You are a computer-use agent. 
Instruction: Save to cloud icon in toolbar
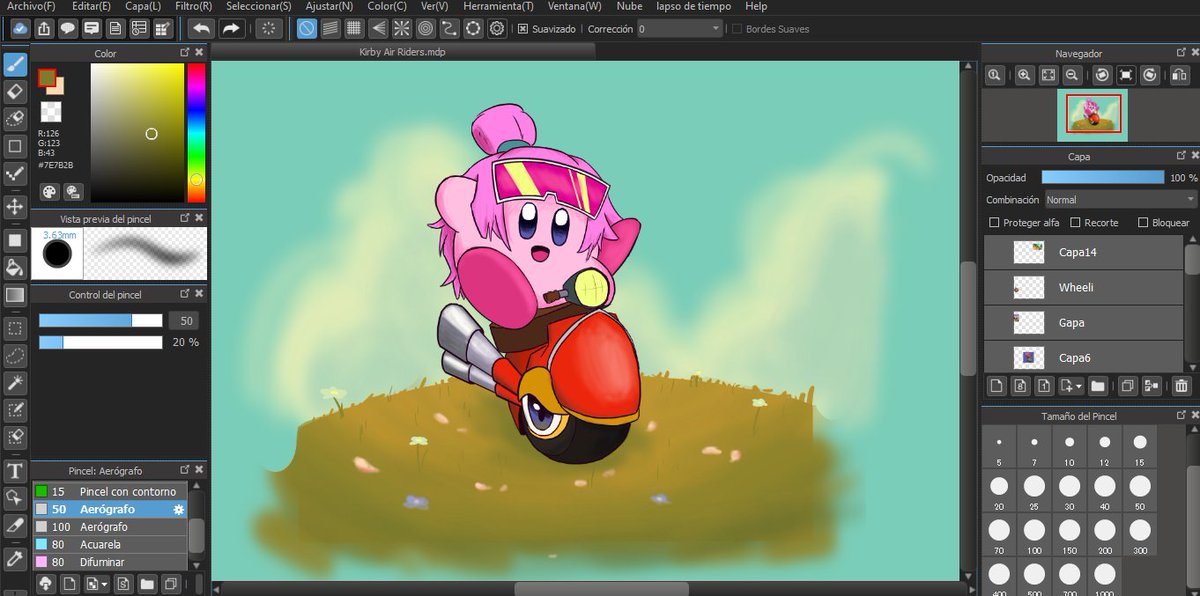(21, 29)
